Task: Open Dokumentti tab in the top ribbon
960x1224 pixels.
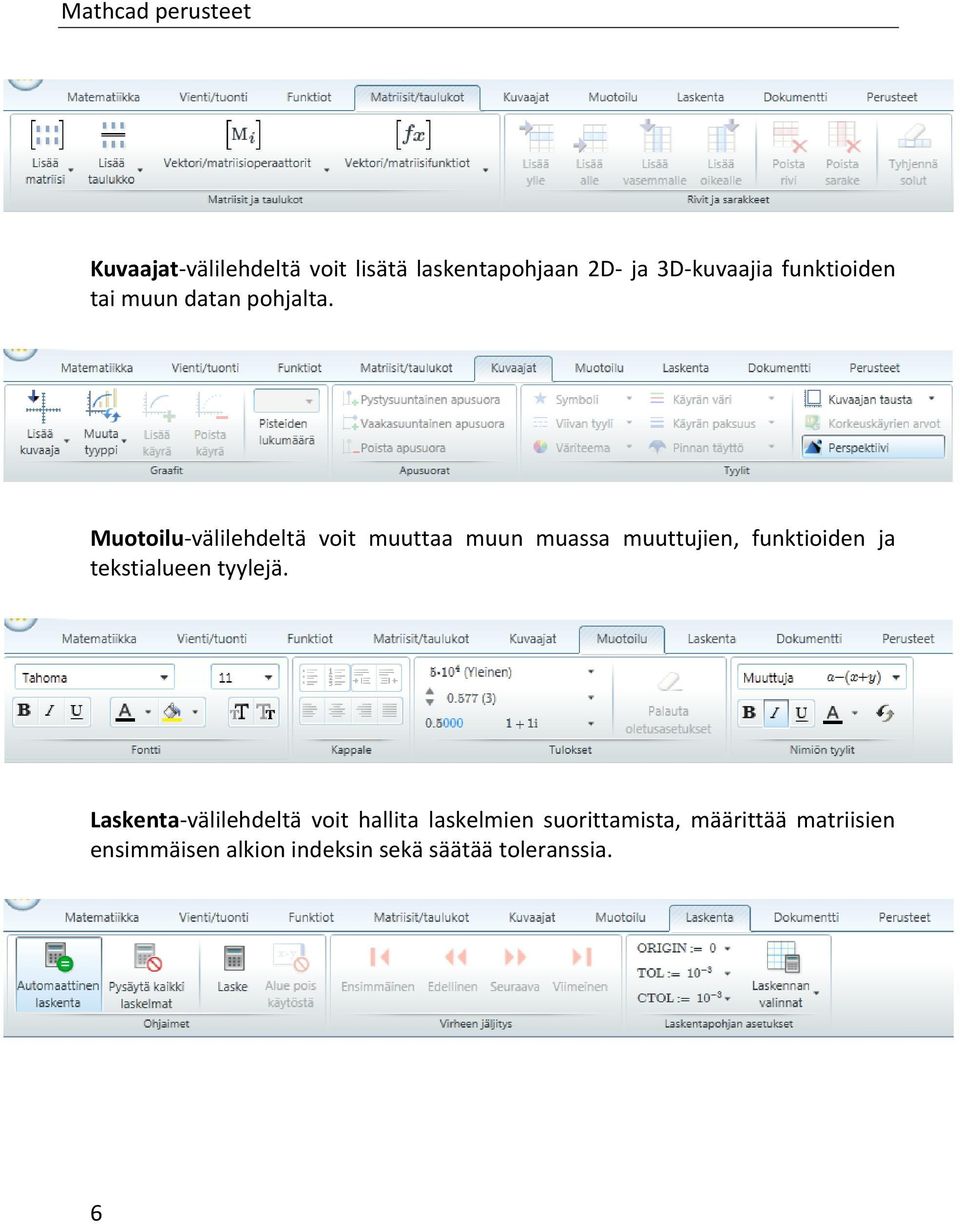Action: (x=795, y=97)
